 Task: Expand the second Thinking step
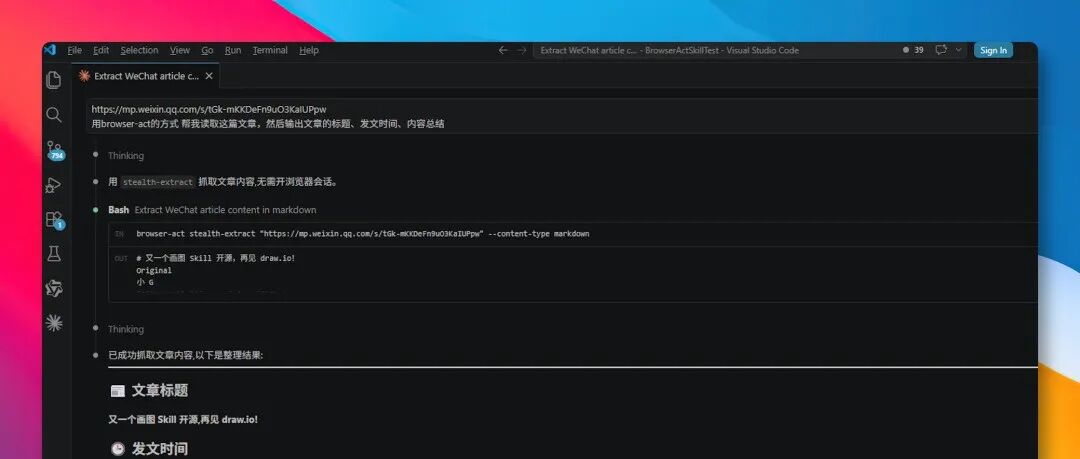(126, 329)
